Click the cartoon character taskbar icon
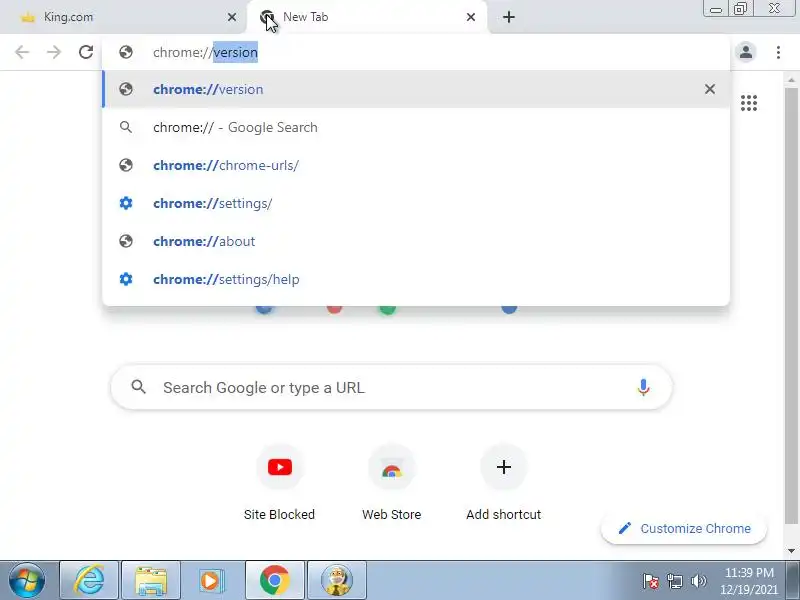This screenshot has width=800, height=600. click(x=337, y=581)
